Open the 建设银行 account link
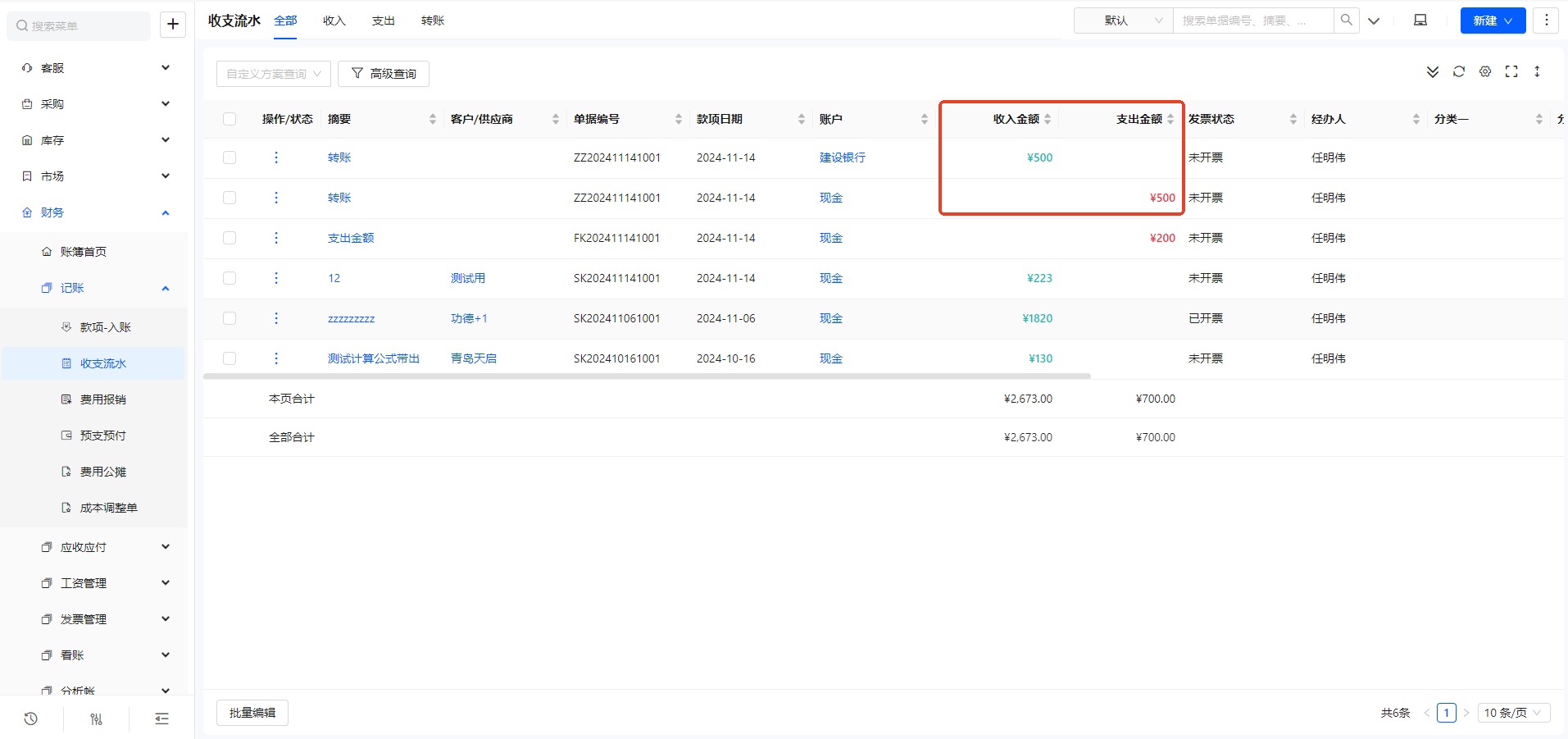This screenshot has height=739, width=1568. 843,157
